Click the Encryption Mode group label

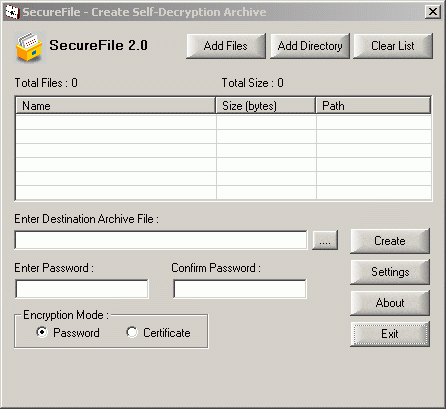(66, 315)
